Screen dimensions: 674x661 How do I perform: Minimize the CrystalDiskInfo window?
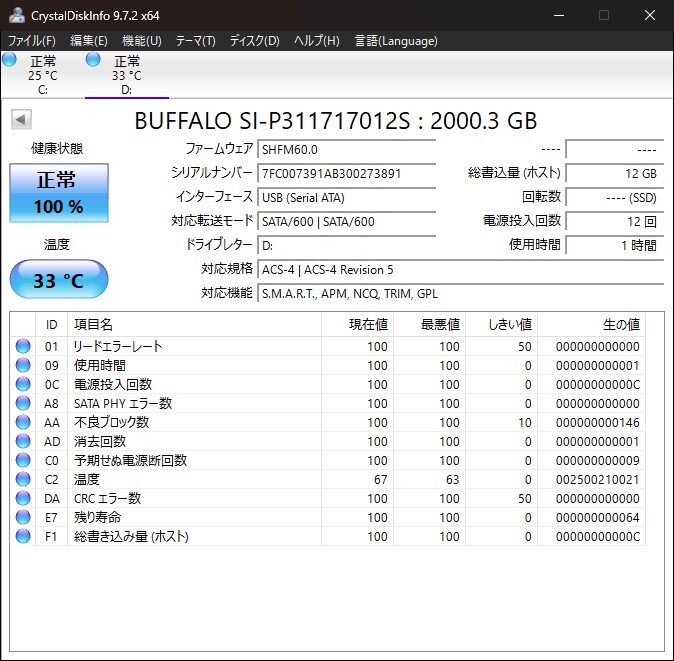click(x=559, y=15)
